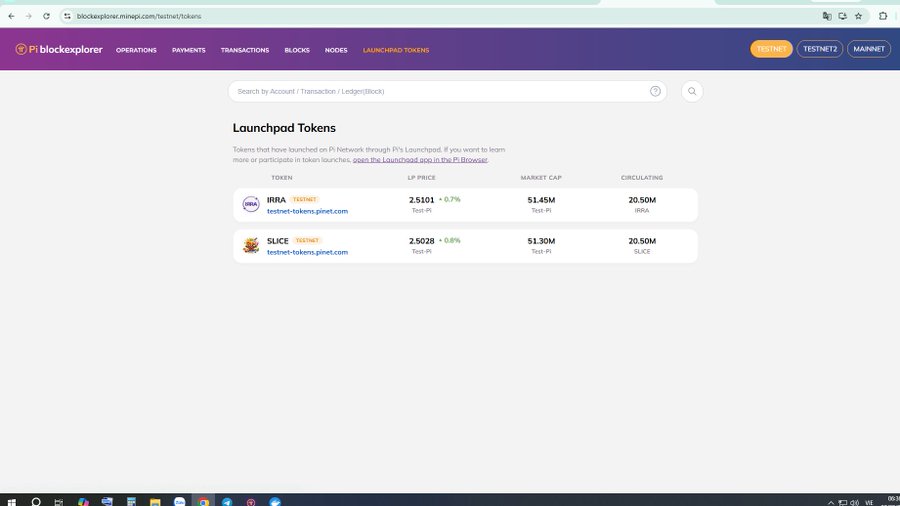Open Windows taskbar search
The width and height of the screenshot is (900, 506).
tap(36, 501)
